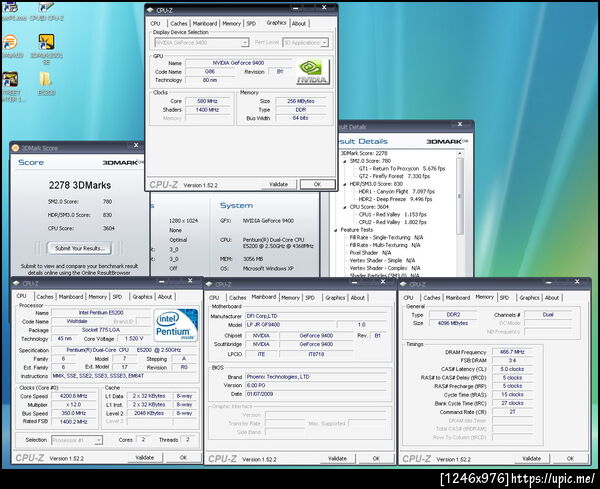Select 'HDR1 - Canyon Flight' row
The height and width of the screenshot is (489, 600).
396,192
